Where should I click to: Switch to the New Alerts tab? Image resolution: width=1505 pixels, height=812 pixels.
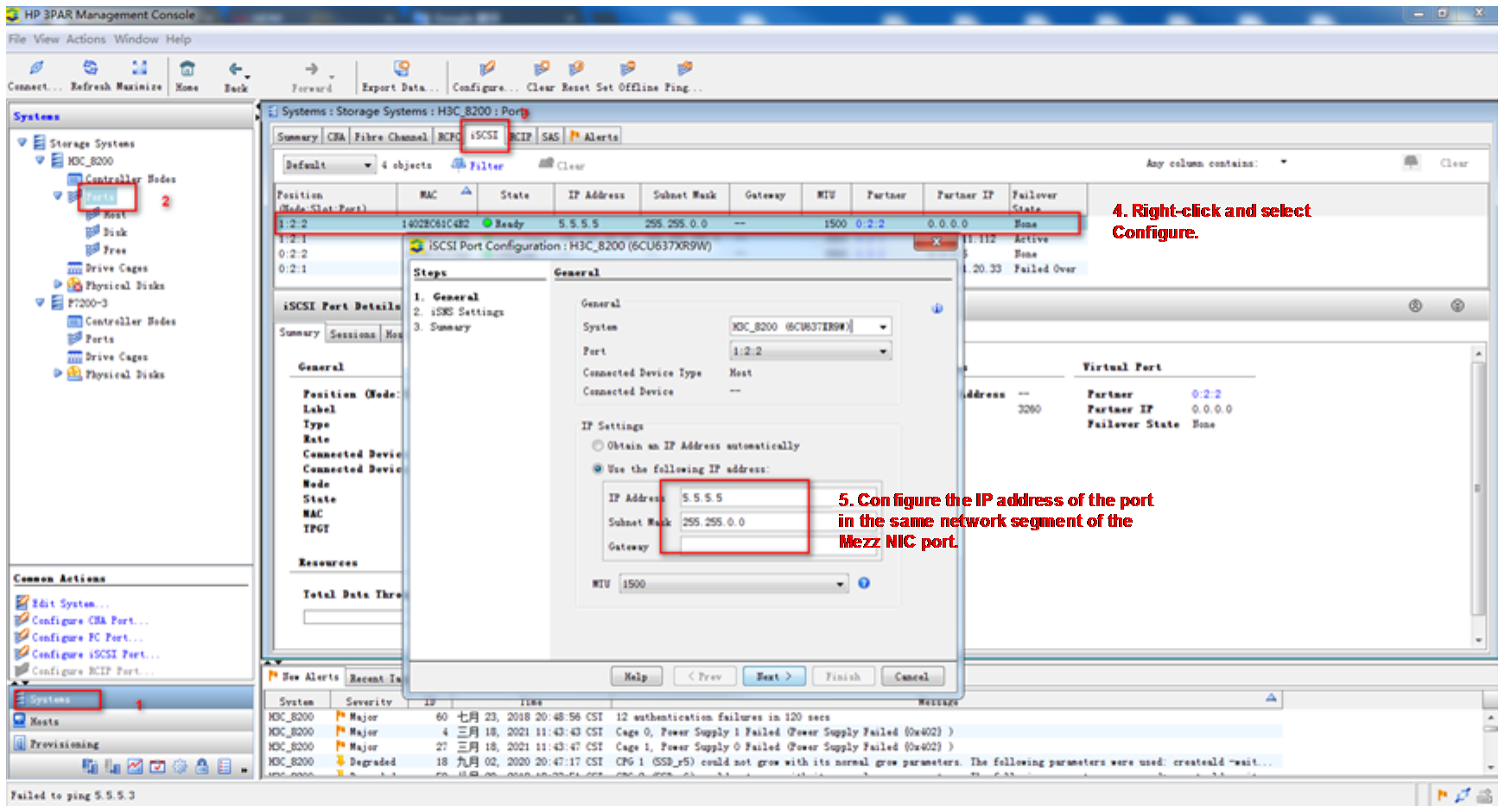[x=305, y=676]
